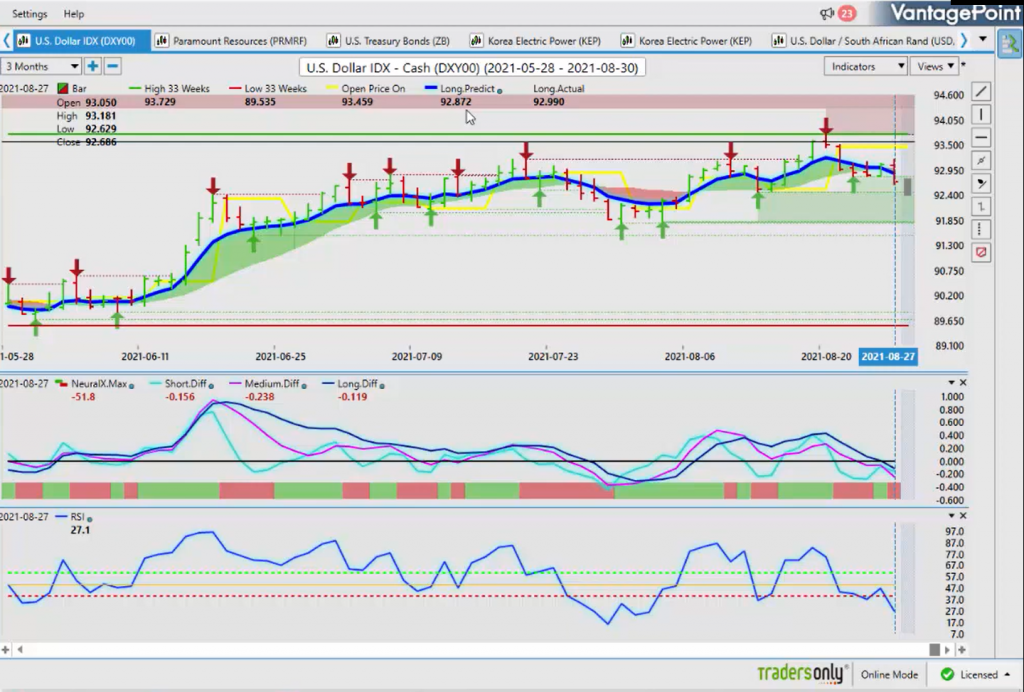Click the Close 92.686 value
1024x692 pixels.
click(101, 142)
